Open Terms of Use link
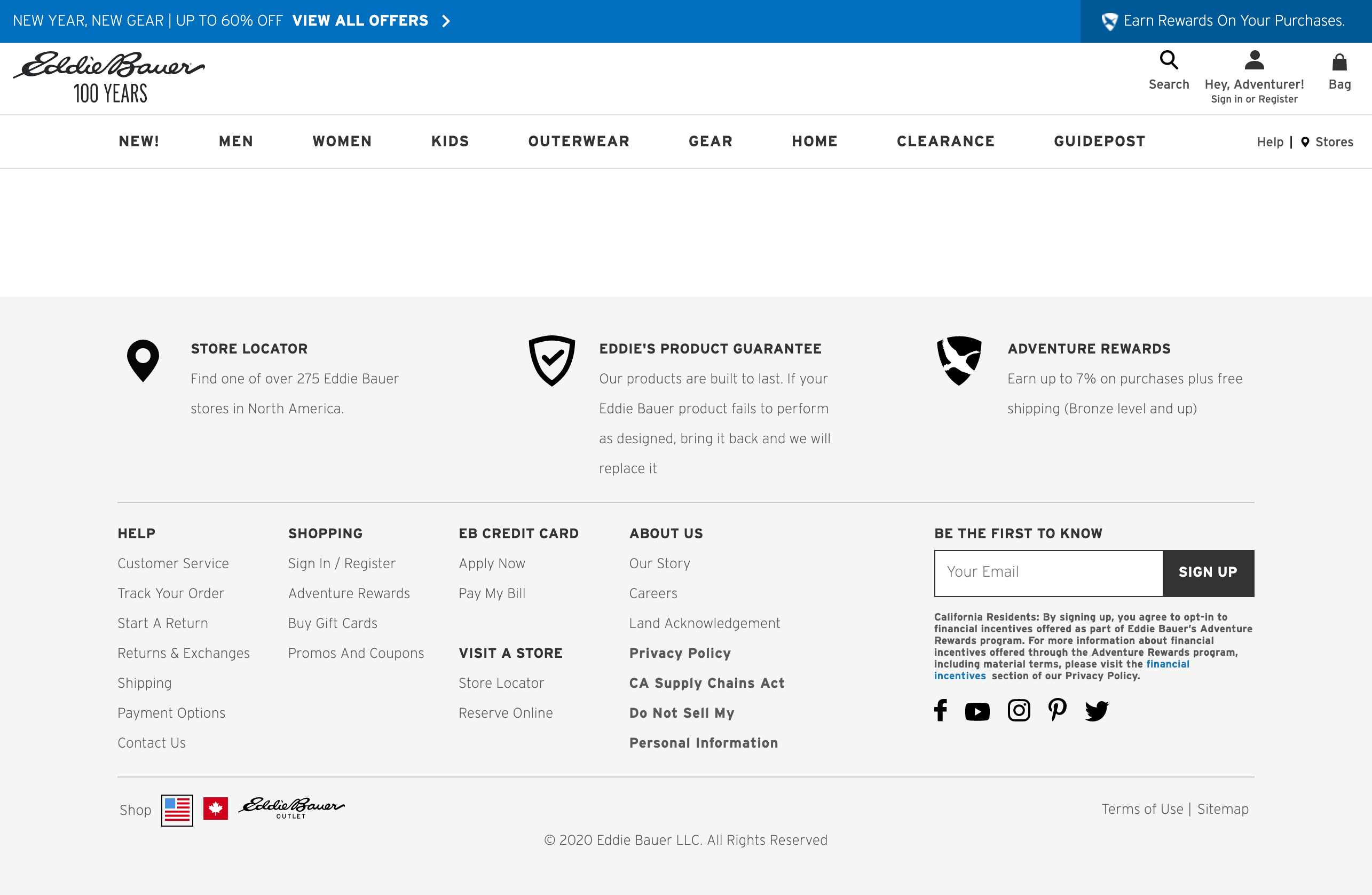Viewport: 1372px width, 895px height. (1142, 809)
